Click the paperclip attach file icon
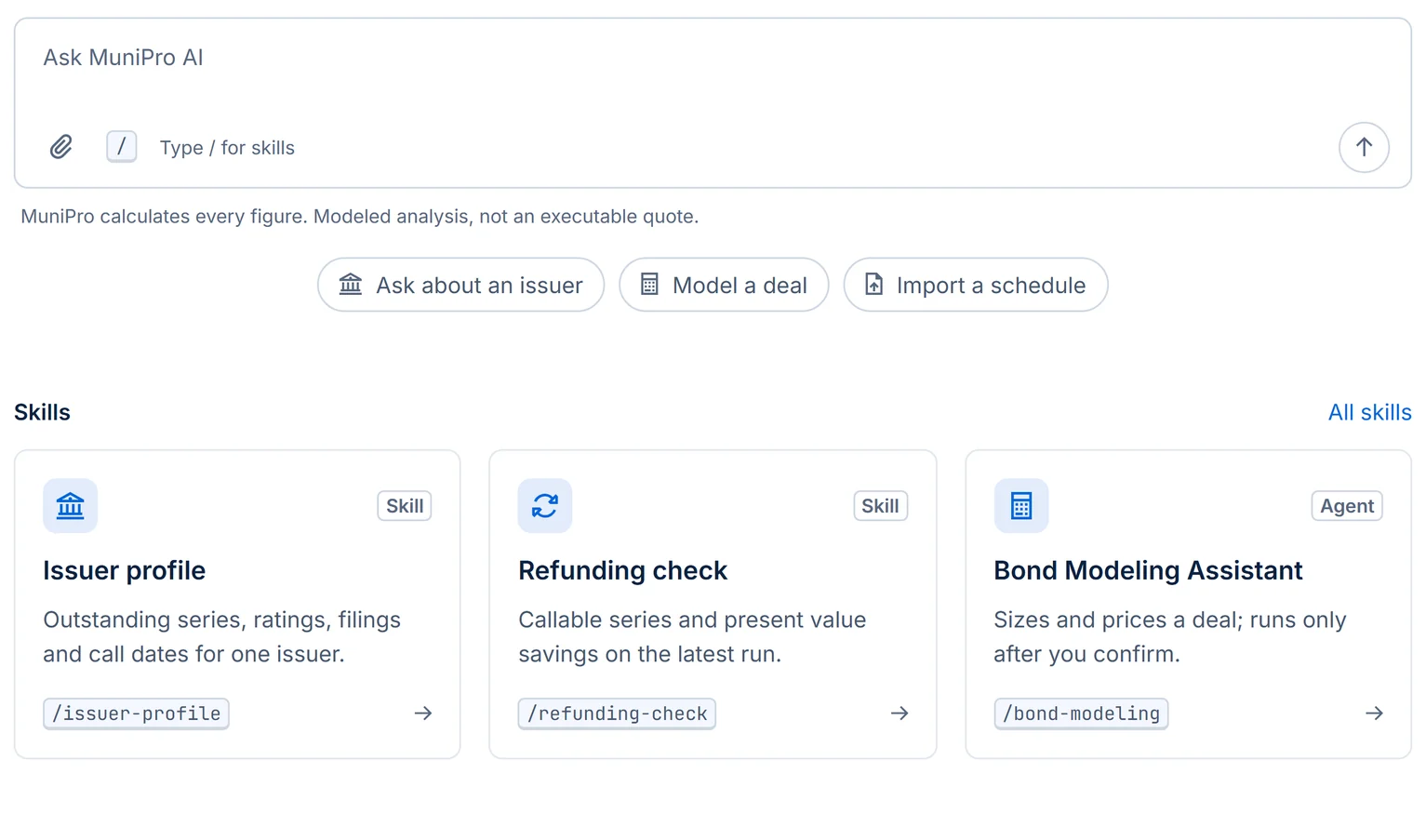This screenshot has height=840, width=1426. [61, 147]
